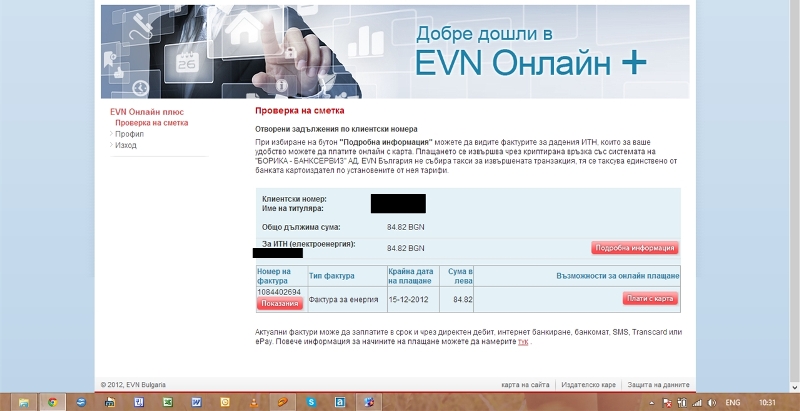This screenshot has width=800, height=411.
Task: Click the Подробна информация button
Action: (634, 248)
